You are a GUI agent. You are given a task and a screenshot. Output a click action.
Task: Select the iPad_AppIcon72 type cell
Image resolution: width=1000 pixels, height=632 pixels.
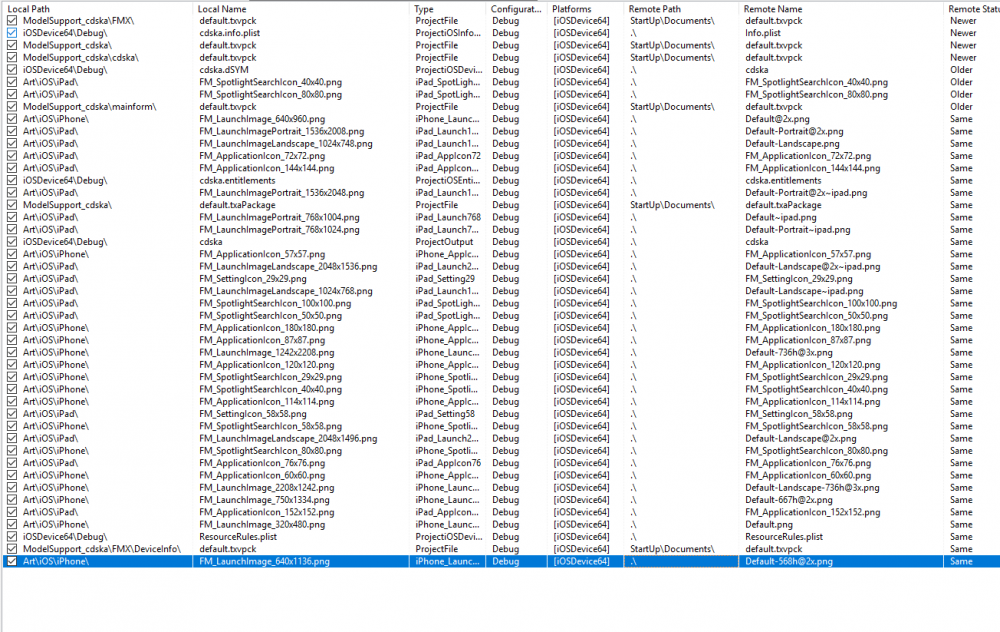(448, 156)
